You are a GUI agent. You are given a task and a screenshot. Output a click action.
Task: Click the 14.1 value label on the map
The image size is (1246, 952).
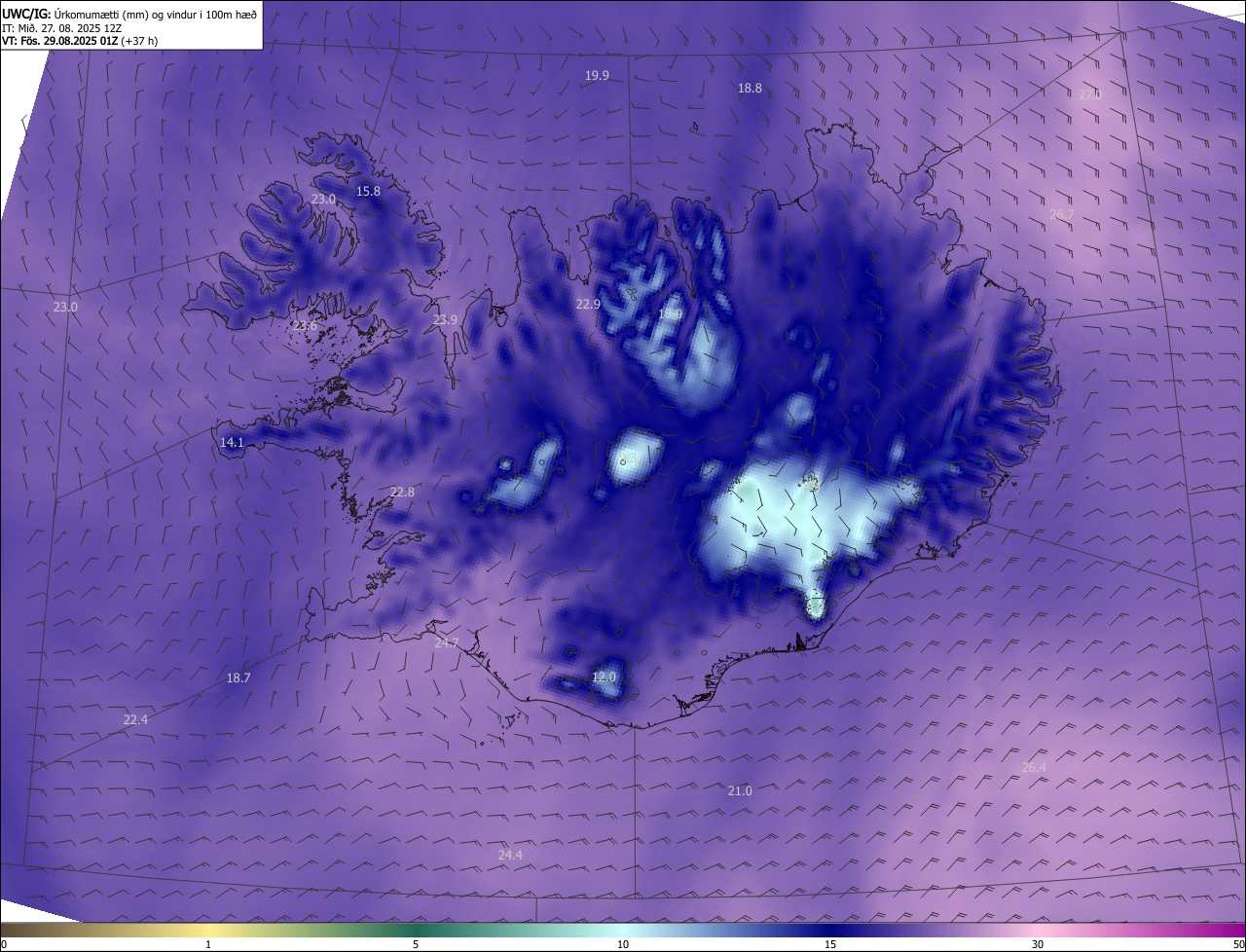[232, 443]
